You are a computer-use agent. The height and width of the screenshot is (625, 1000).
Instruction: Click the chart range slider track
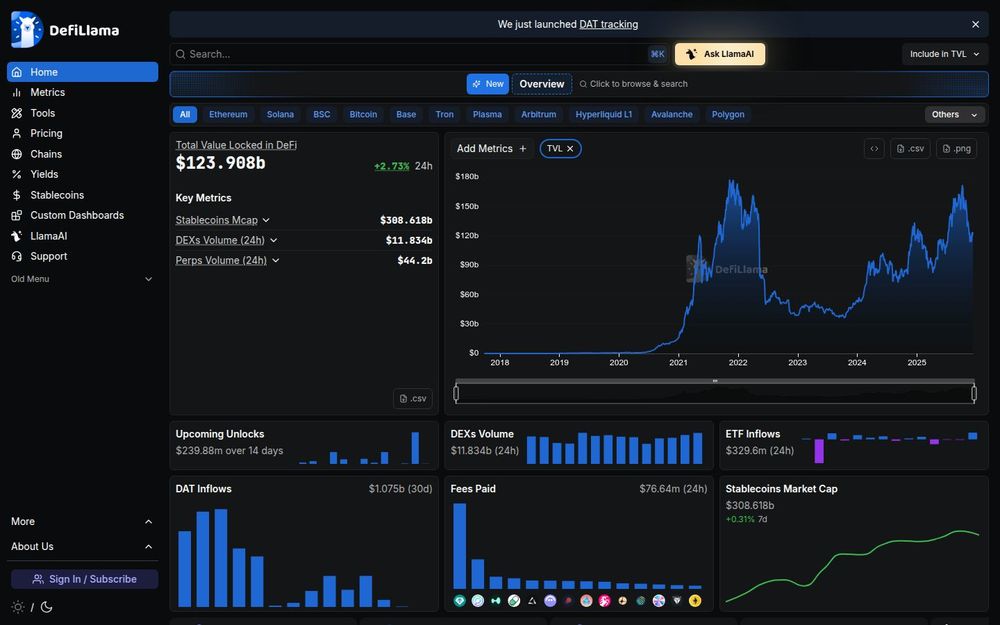(715, 393)
